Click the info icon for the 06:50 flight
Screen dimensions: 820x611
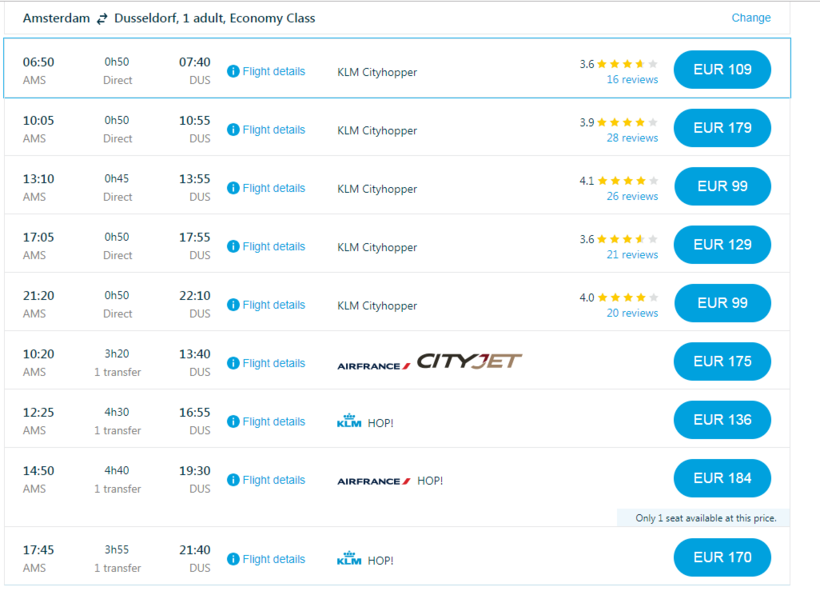[x=233, y=72]
